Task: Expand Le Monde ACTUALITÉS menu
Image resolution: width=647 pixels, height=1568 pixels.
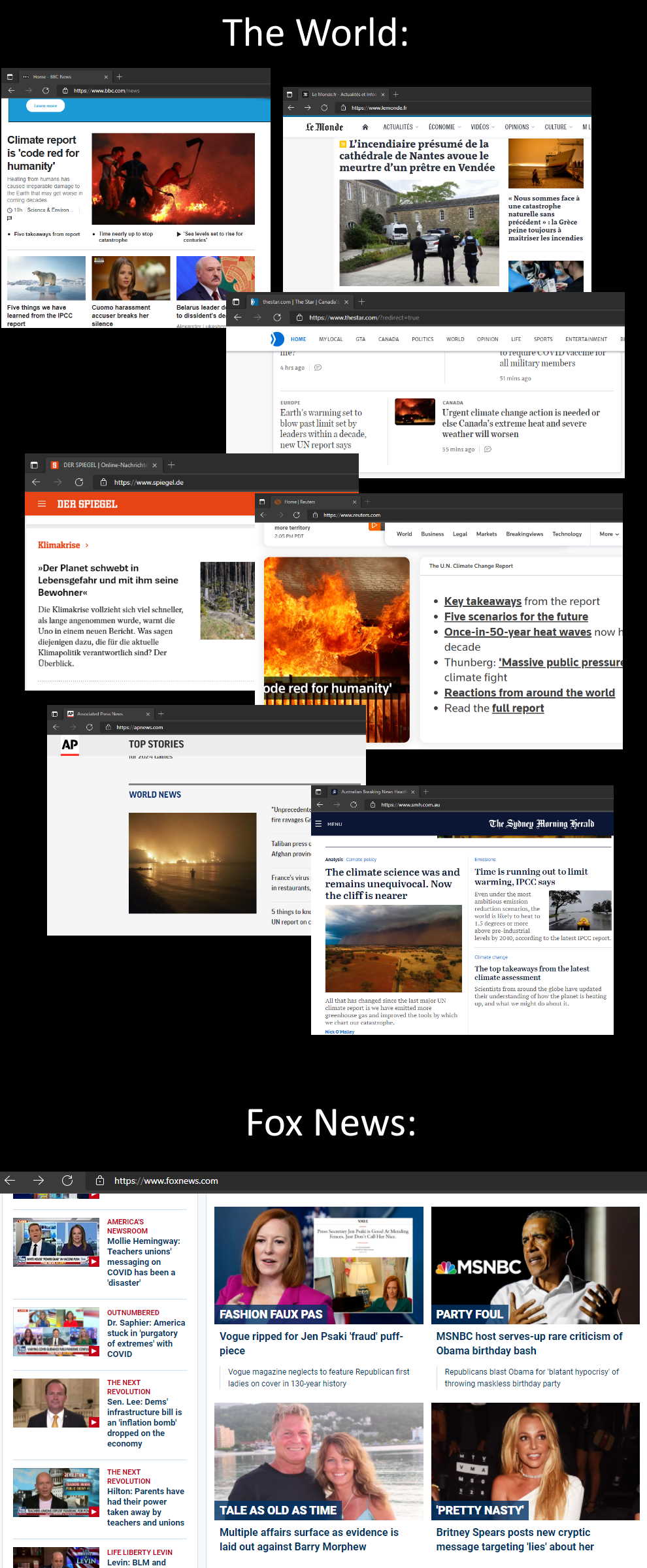Action: tap(401, 127)
